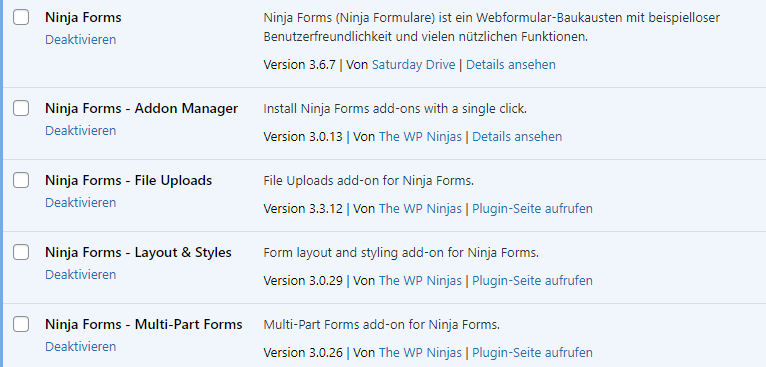Open The WP Ninjas link in File Uploads row
Image resolution: width=766 pixels, height=367 pixels.
[420, 209]
